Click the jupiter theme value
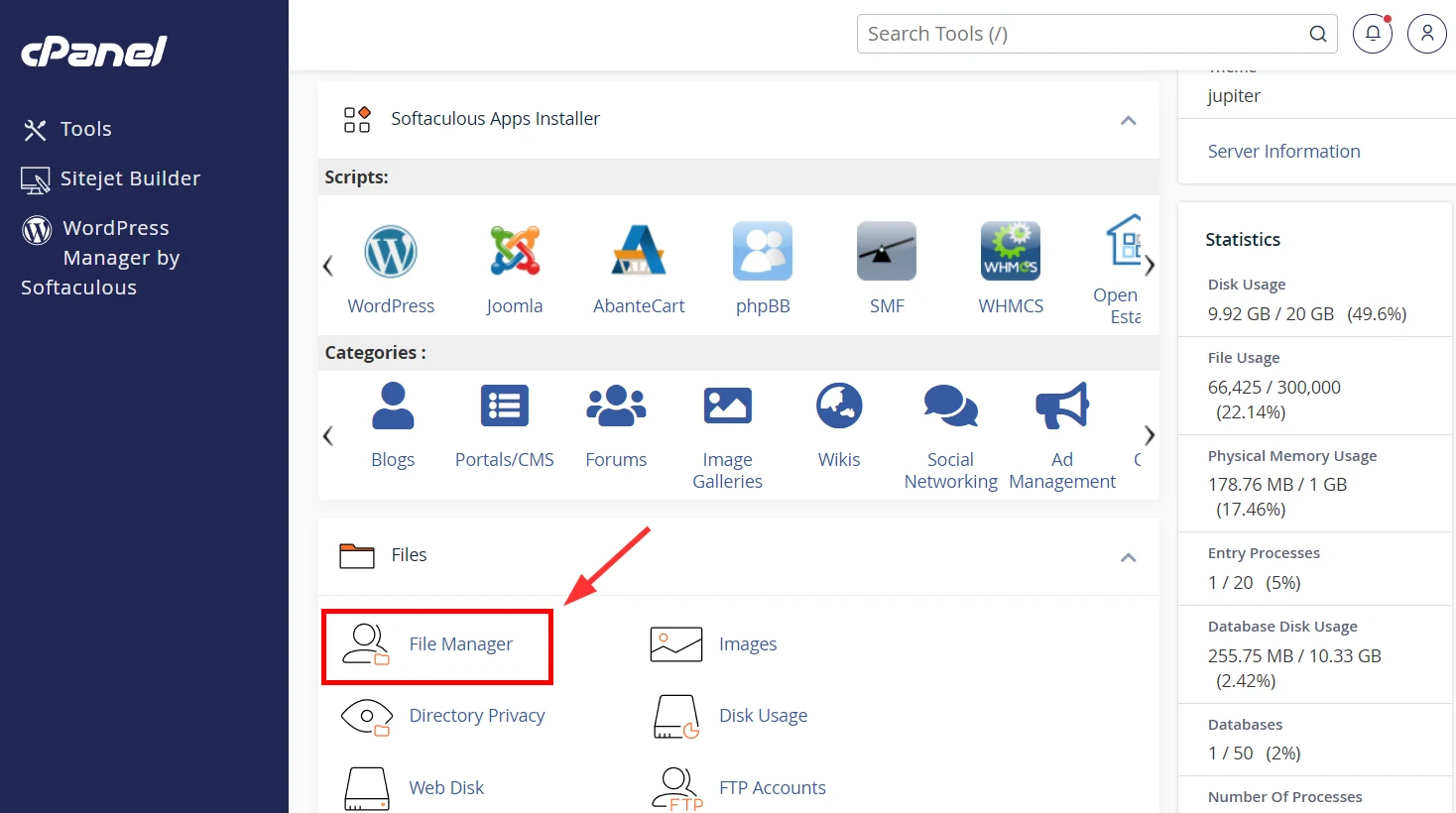 point(1234,96)
